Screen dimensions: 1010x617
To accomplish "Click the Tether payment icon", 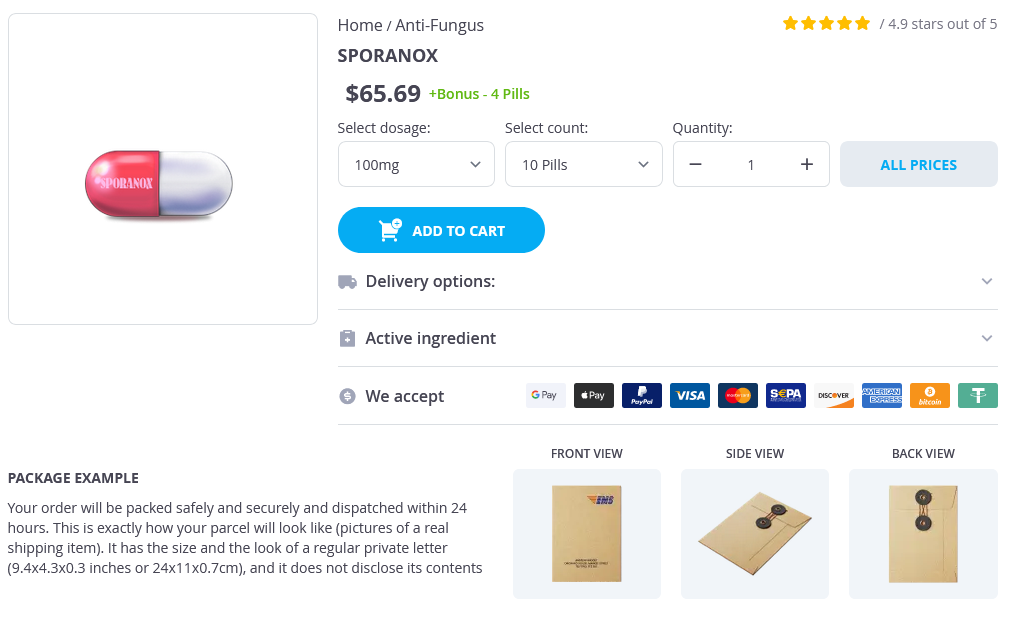I will tap(978, 395).
